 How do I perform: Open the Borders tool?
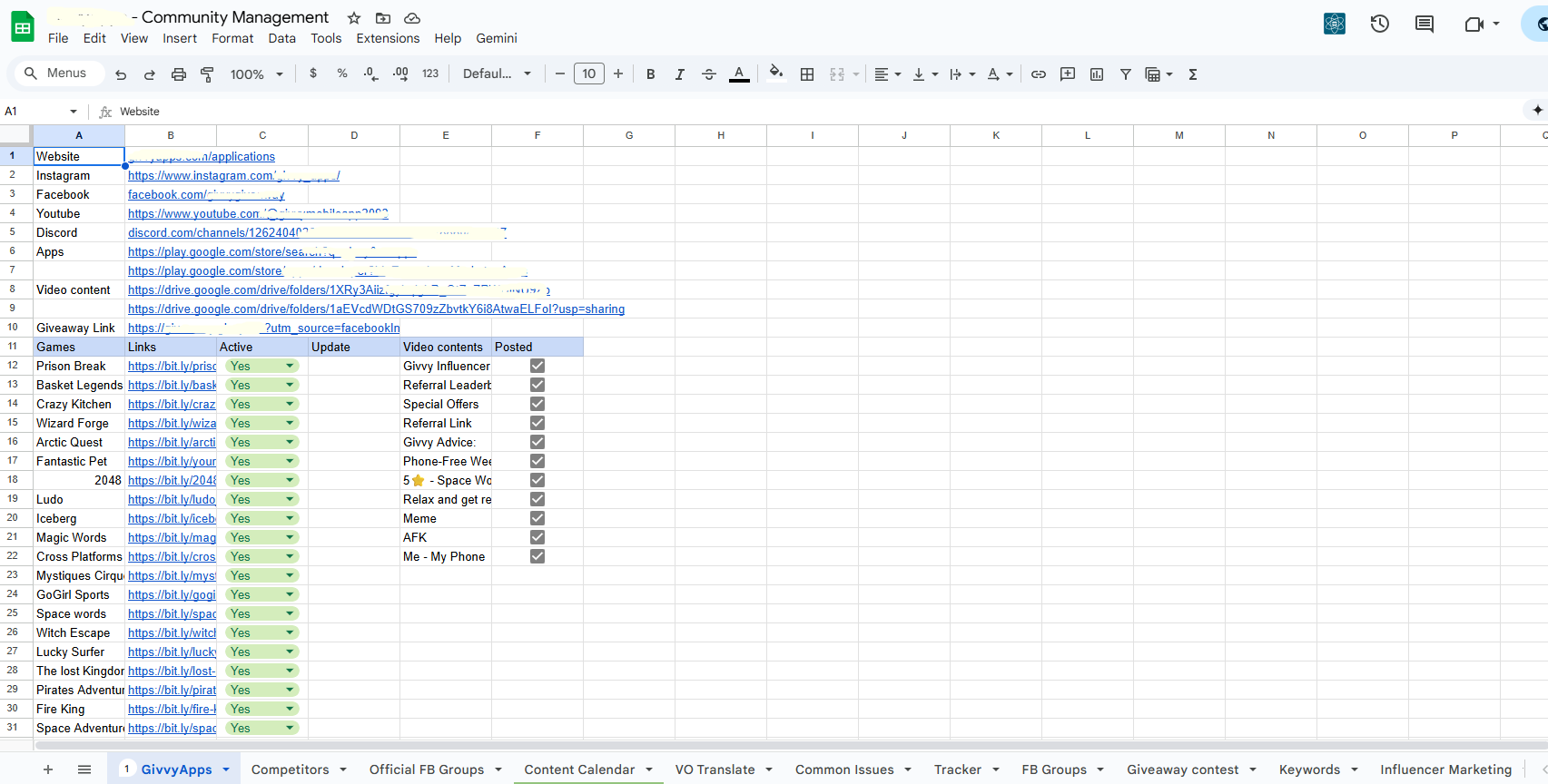[x=807, y=74]
